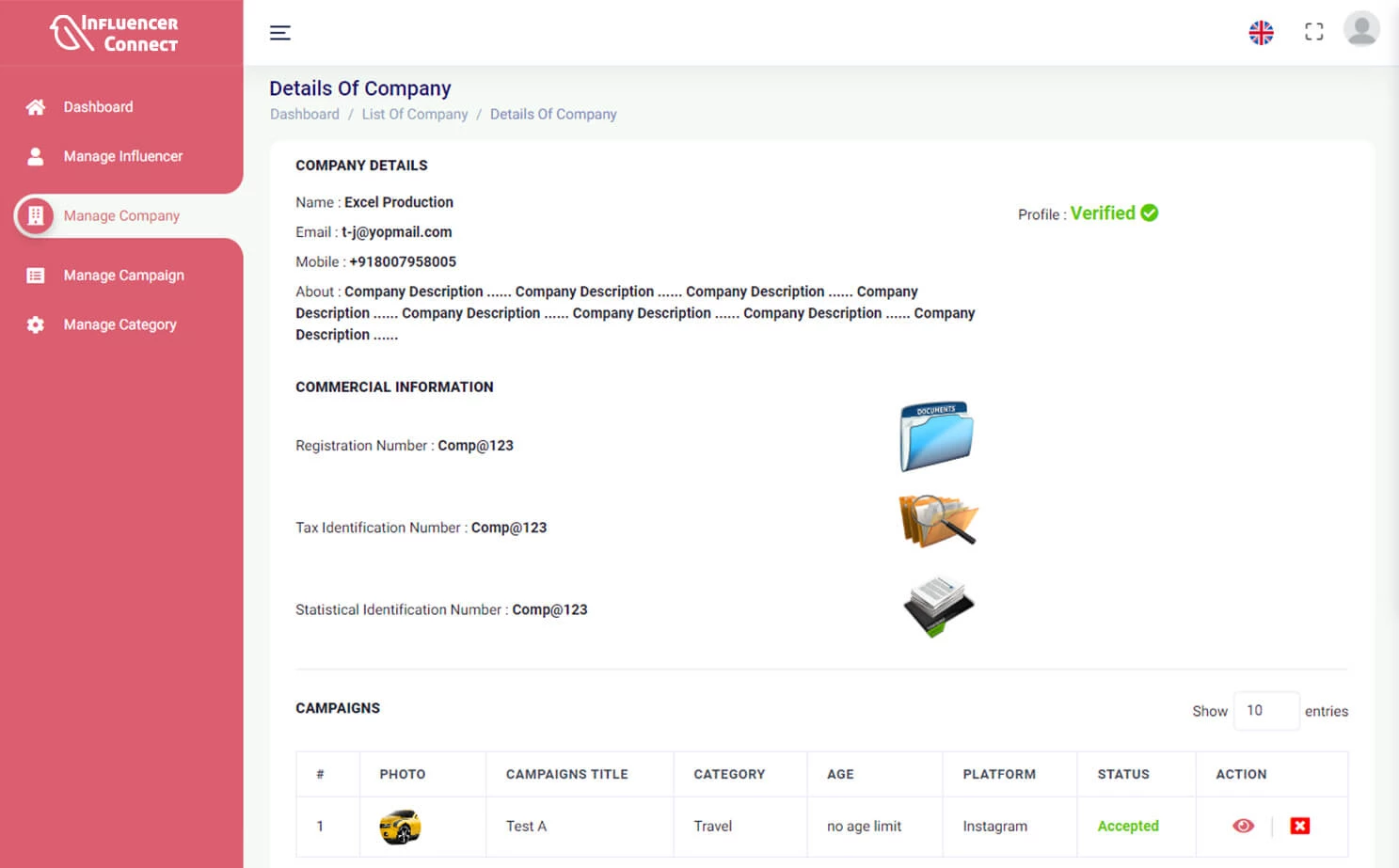The width and height of the screenshot is (1399, 868).
Task: Click the Test A car thumbnail
Action: point(400,827)
